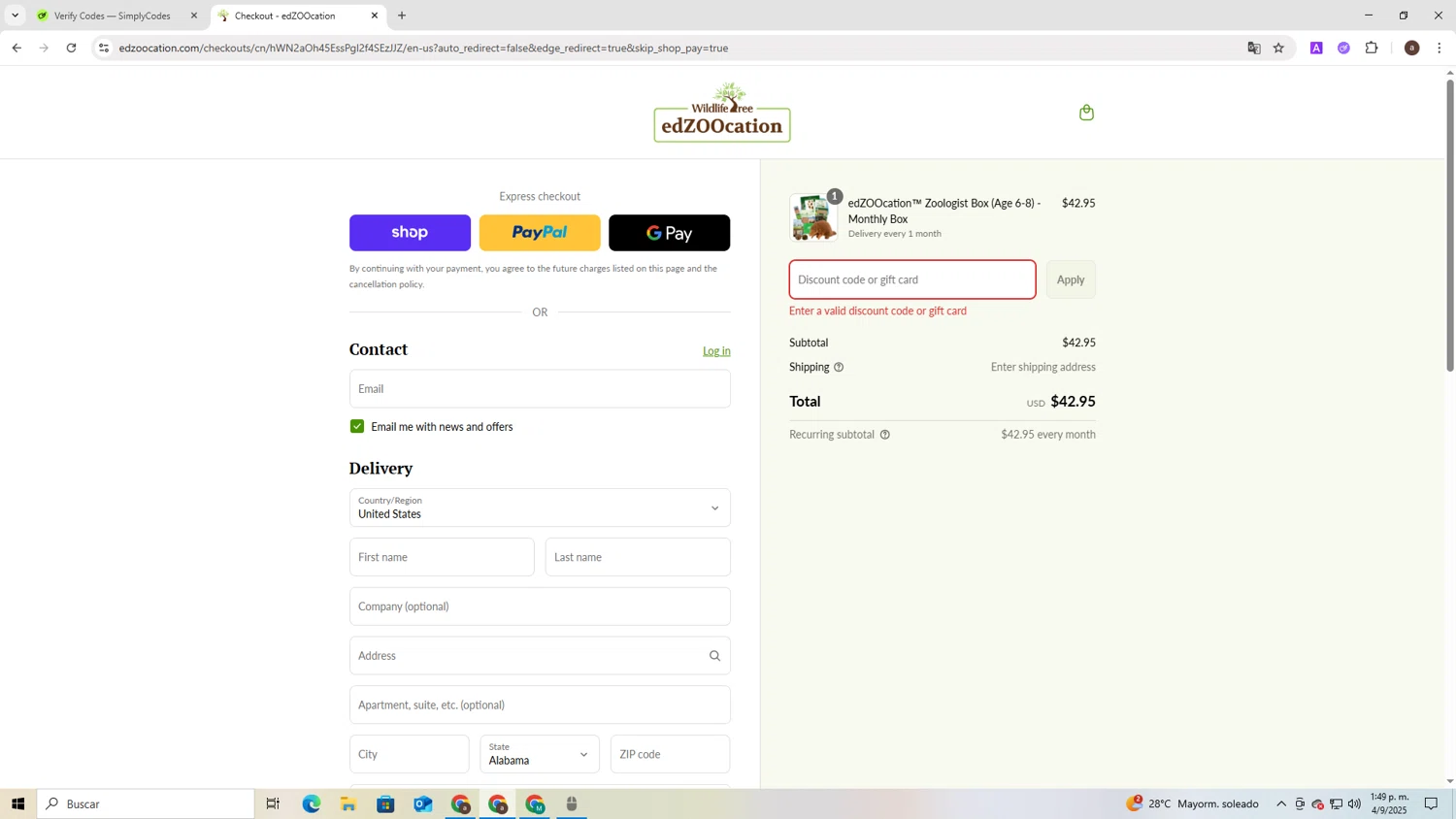Click the edZOOcation Wildlife Tree logo
Viewport: 1456px width, 819px height.
click(722, 113)
